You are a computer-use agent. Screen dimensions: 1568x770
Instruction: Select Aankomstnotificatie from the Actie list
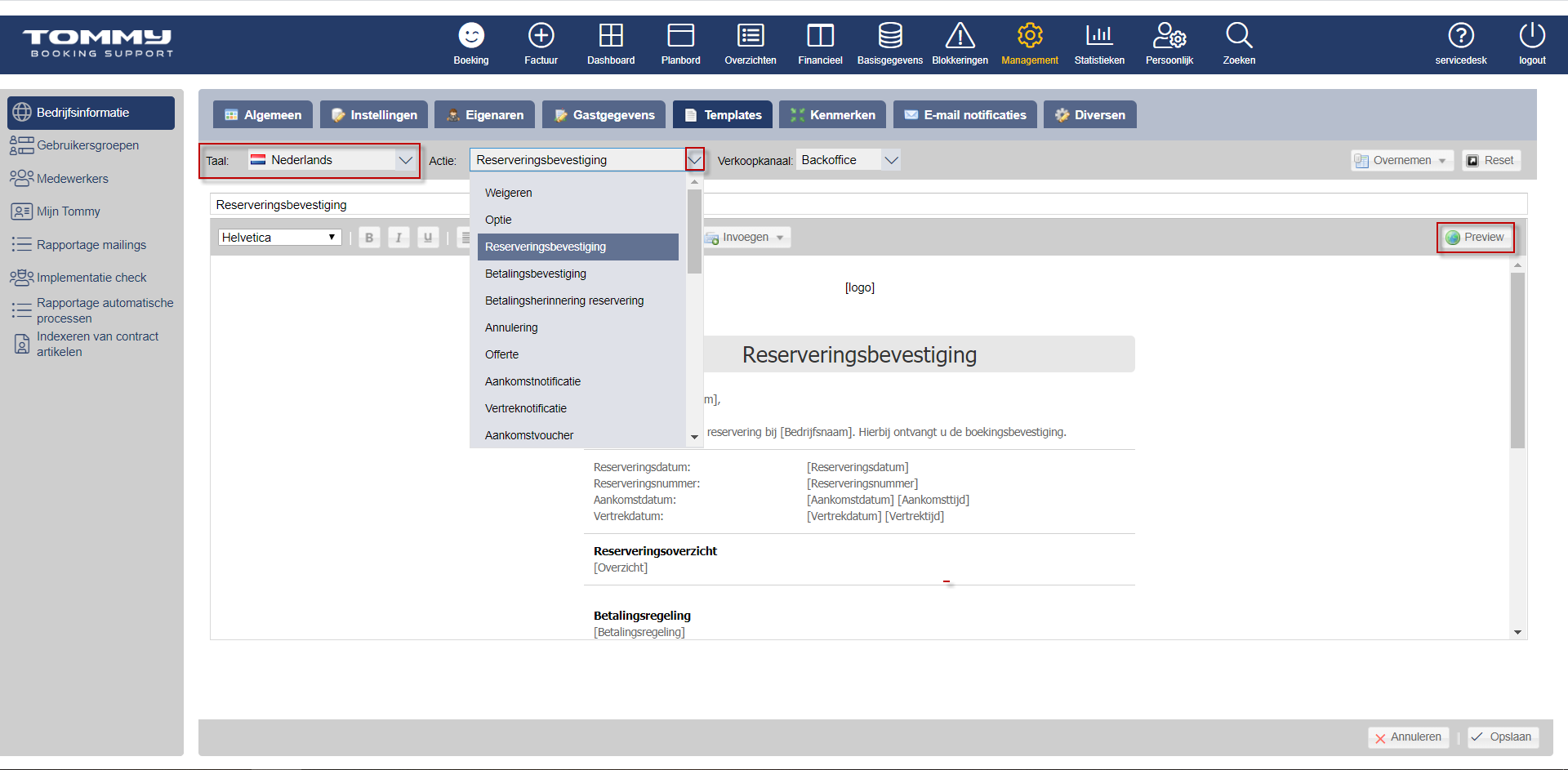(577, 381)
